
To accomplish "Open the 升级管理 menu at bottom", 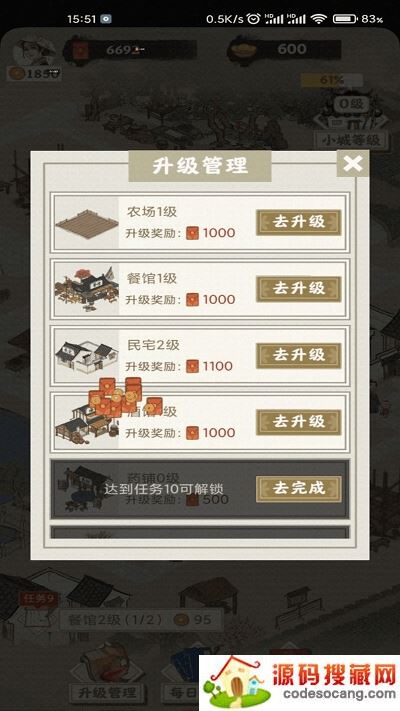I will pyautogui.click(x=107, y=693).
